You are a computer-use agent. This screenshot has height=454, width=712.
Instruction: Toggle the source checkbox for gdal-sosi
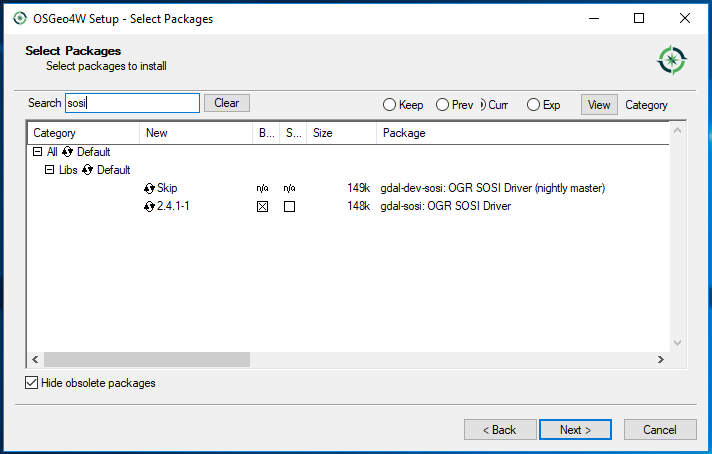pyautogui.click(x=289, y=207)
